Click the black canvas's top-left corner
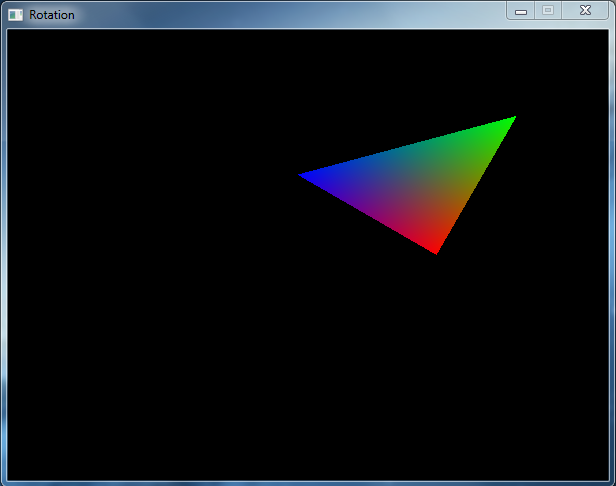 click(10, 32)
